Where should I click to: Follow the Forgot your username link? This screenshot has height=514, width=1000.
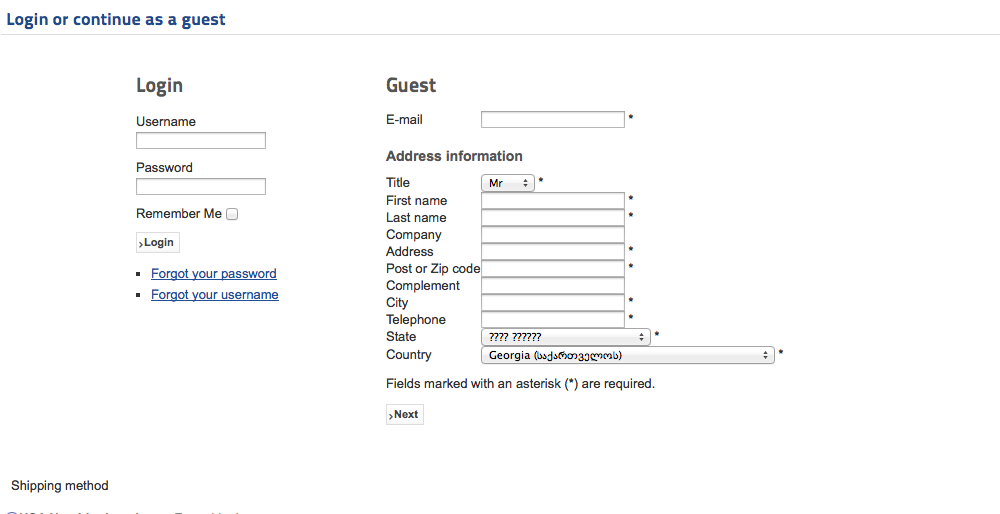click(215, 295)
